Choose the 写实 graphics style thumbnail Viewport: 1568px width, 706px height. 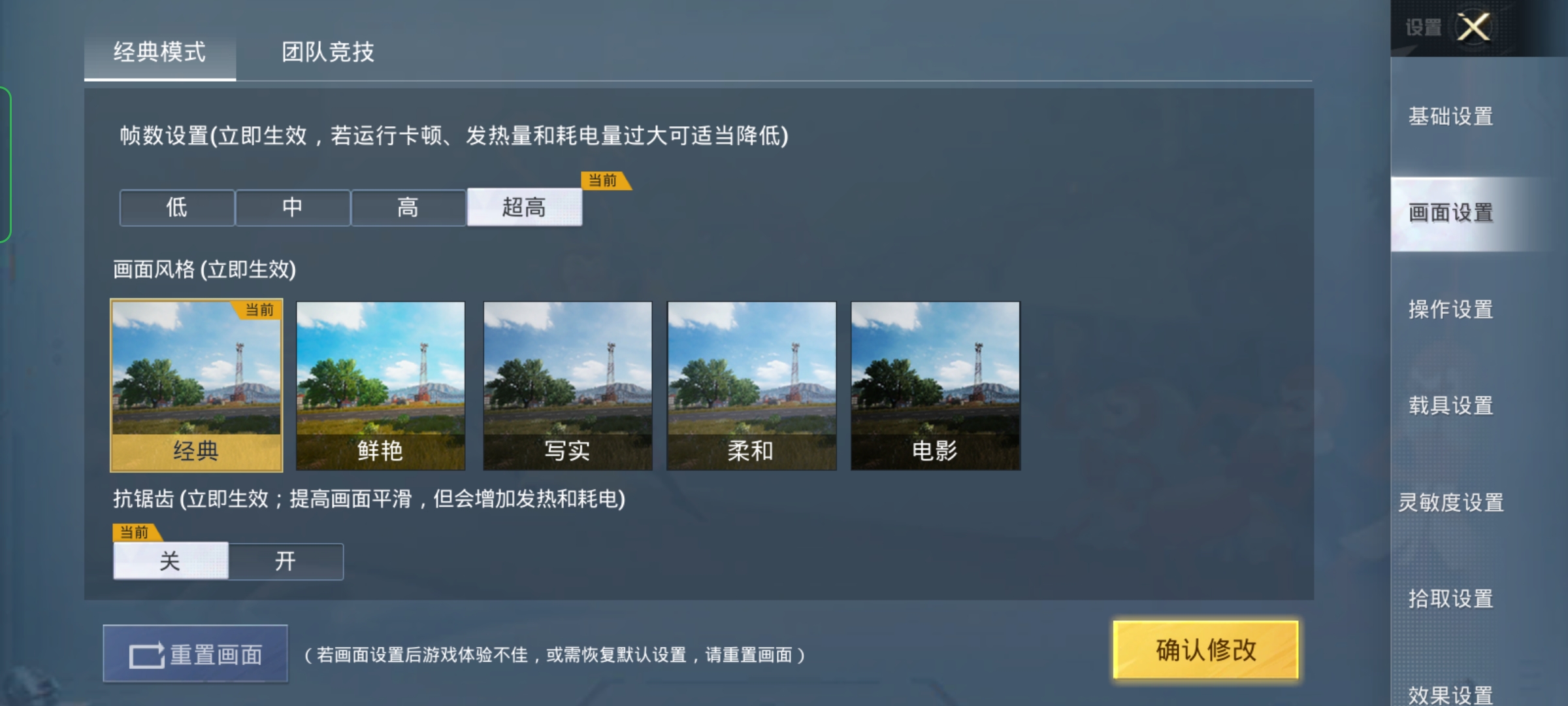[568, 386]
